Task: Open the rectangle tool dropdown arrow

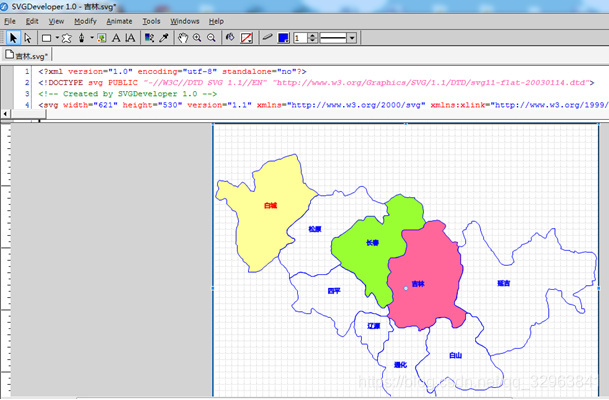Action: 57,38
